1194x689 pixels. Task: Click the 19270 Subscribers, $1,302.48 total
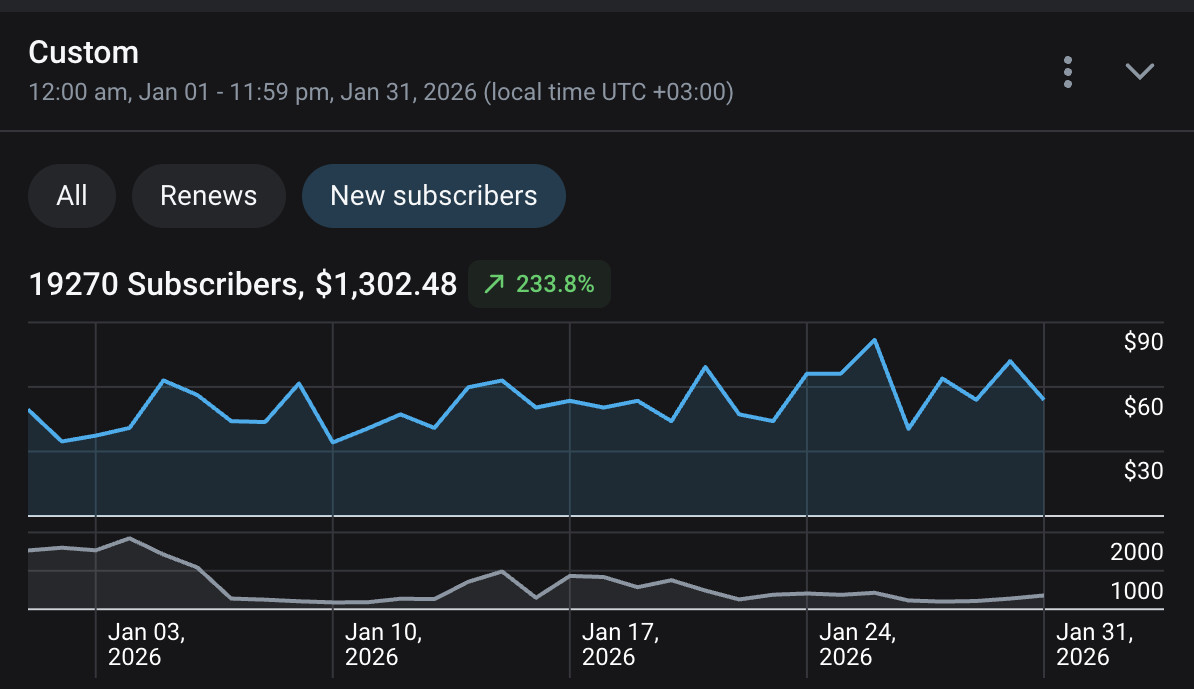click(x=243, y=284)
